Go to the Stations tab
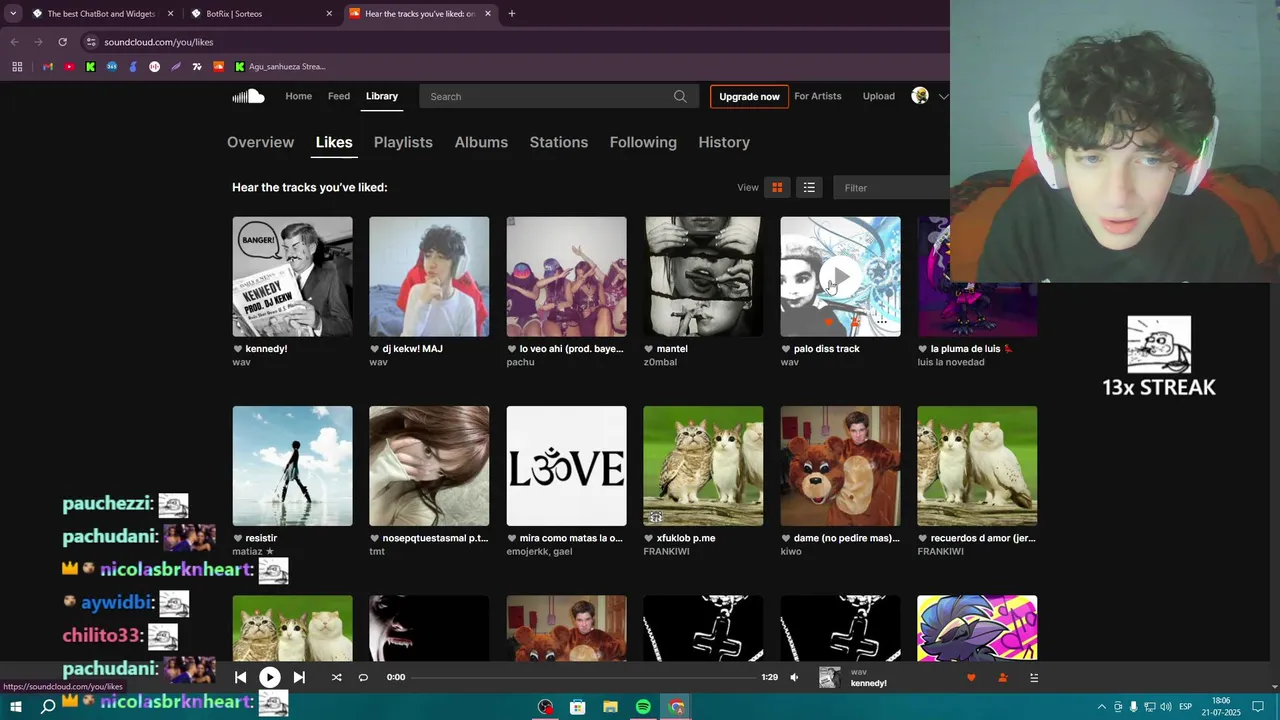Image resolution: width=1280 pixels, height=720 pixels. [558, 142]
